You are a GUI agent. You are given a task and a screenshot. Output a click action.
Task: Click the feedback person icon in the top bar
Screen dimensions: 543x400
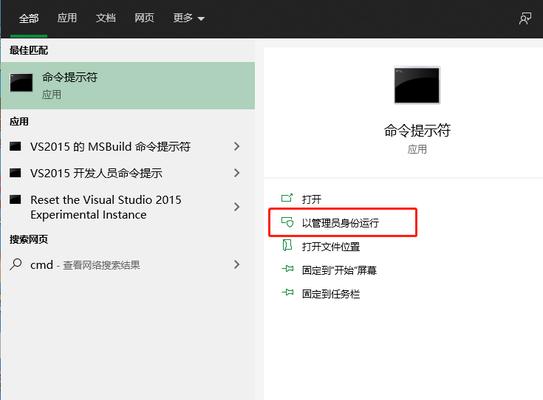click(525, 18)
